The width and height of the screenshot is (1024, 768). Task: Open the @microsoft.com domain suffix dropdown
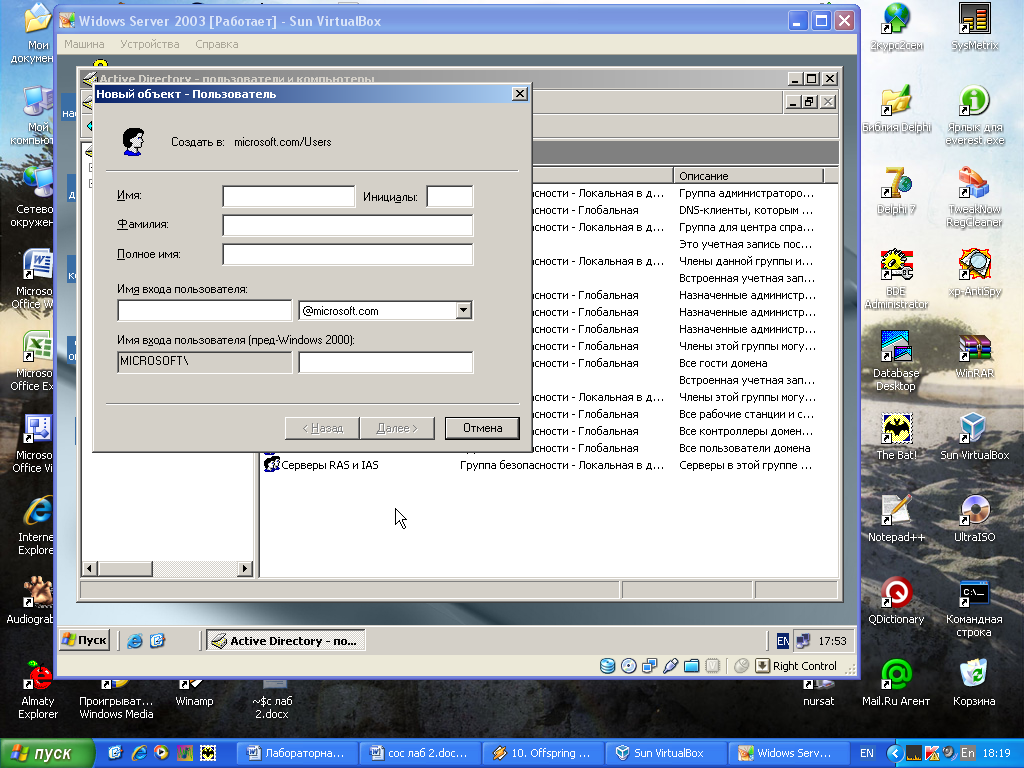(x=464, y=310)
